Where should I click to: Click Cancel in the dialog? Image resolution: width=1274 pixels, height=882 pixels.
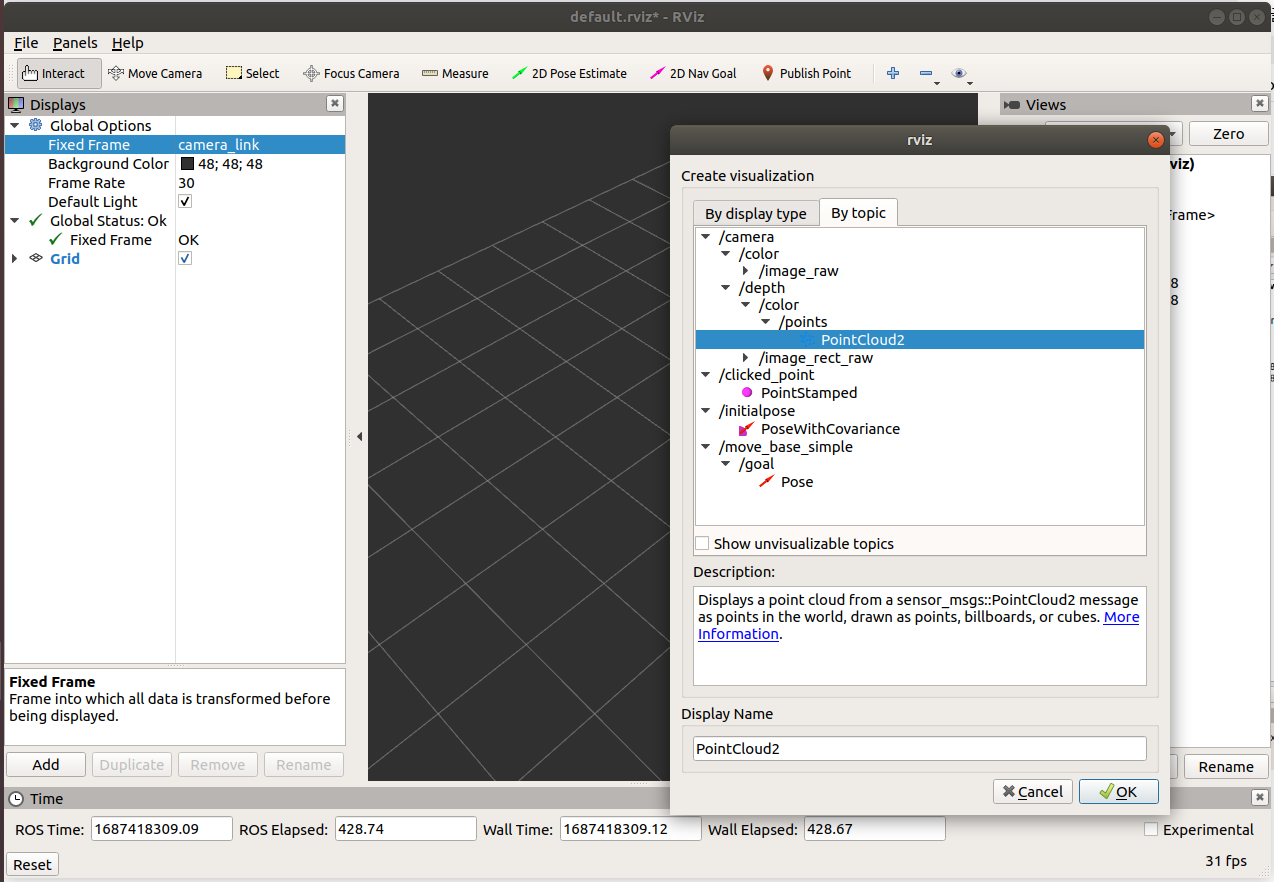coord(1033,791)
